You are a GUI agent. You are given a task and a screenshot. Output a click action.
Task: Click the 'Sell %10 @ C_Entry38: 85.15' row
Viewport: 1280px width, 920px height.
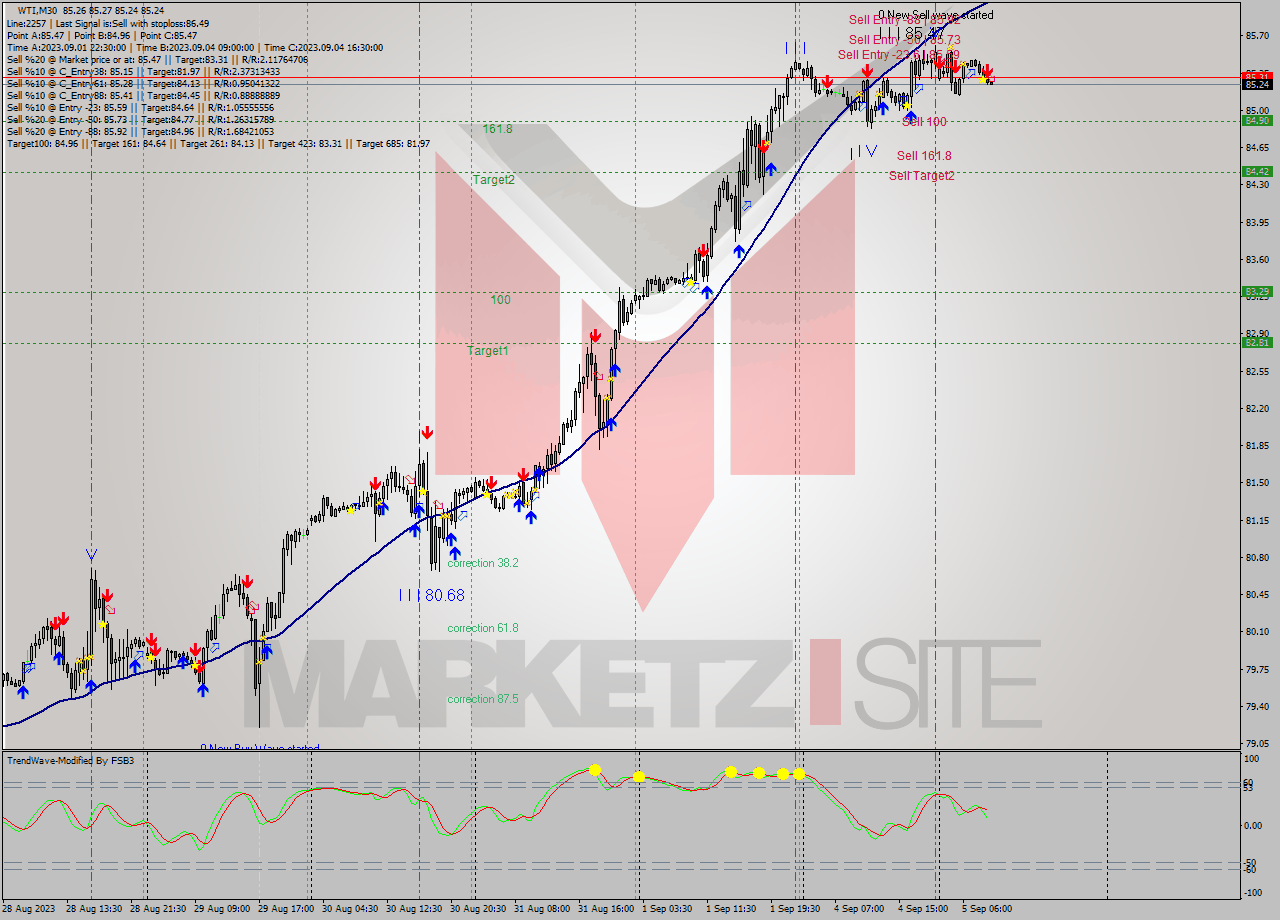(143, 71)
